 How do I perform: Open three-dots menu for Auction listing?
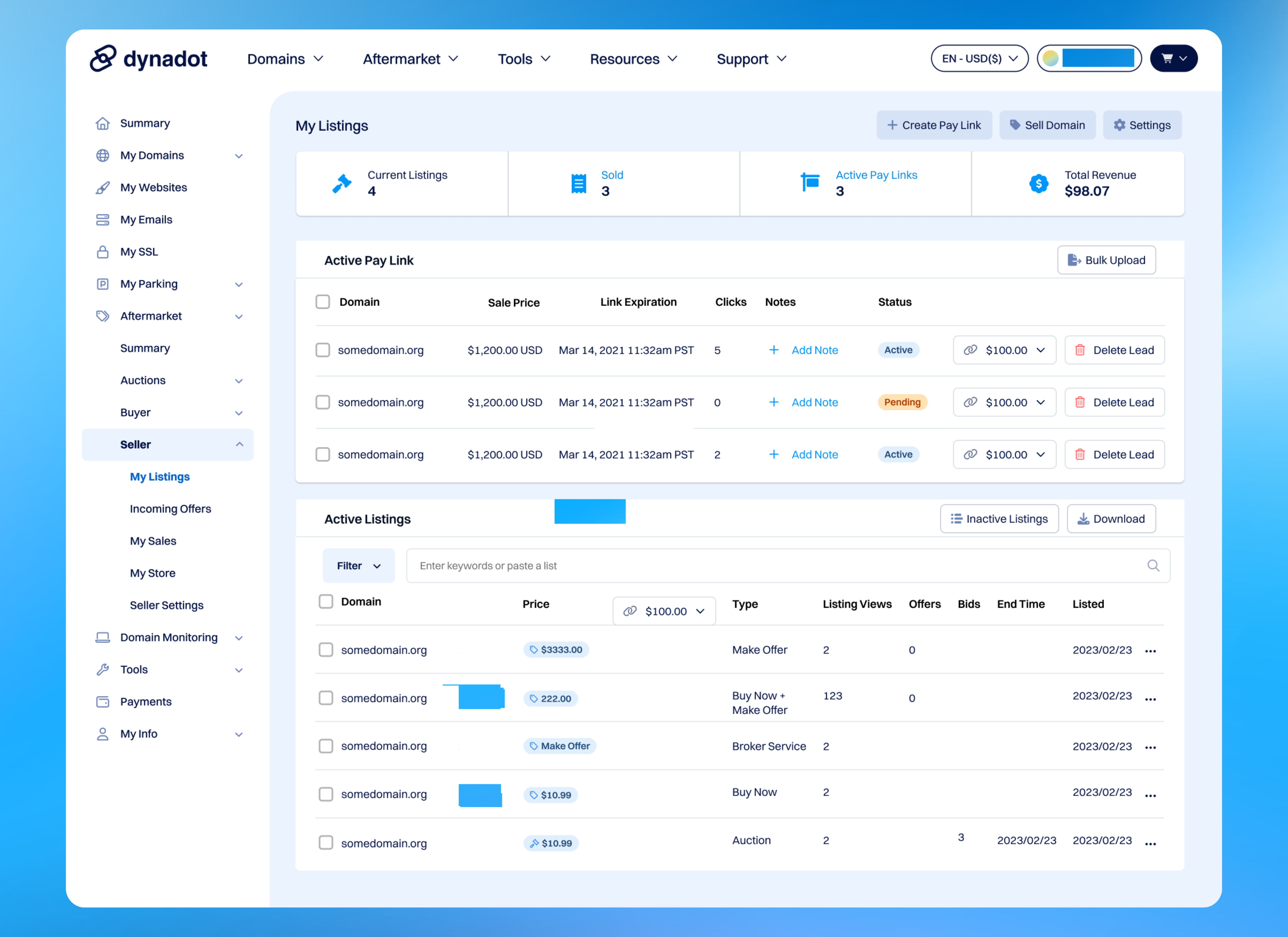point(1151,844)
